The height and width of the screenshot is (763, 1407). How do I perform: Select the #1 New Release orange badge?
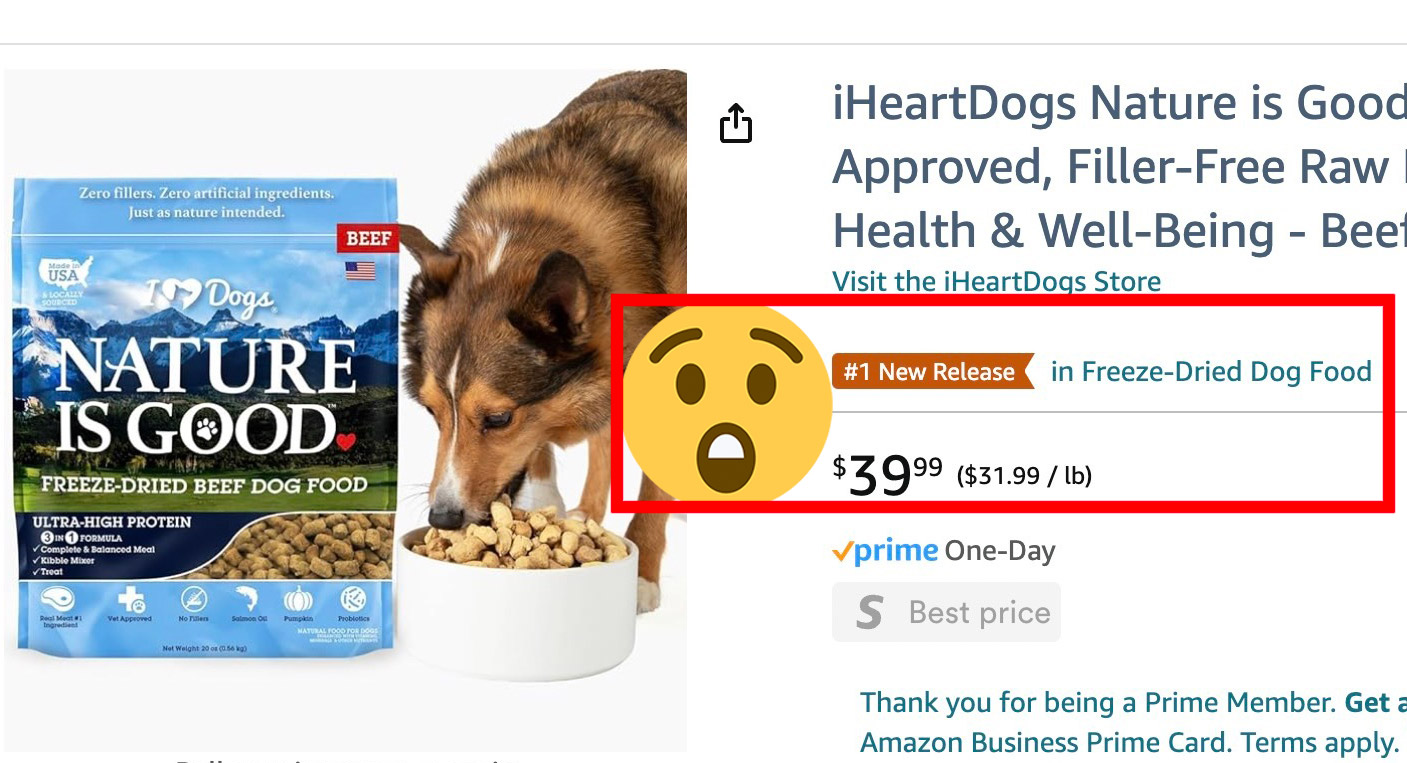(x=932, y=372)
